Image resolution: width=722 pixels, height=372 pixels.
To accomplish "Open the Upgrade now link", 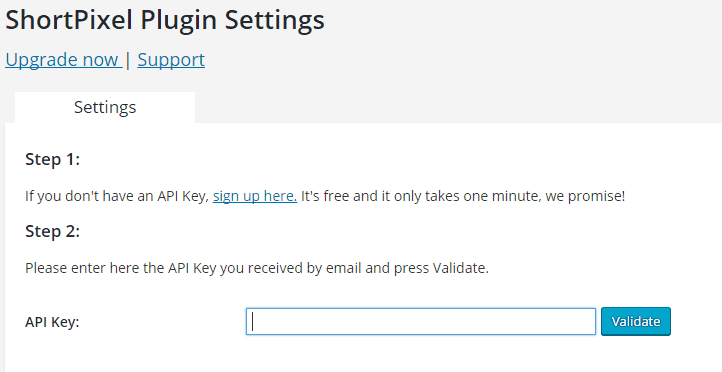I will pos(64,60).
